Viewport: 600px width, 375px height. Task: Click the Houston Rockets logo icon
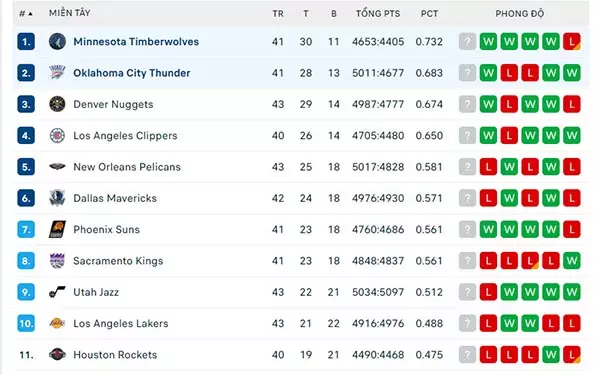pyautogui.click(x=57, y=354)
